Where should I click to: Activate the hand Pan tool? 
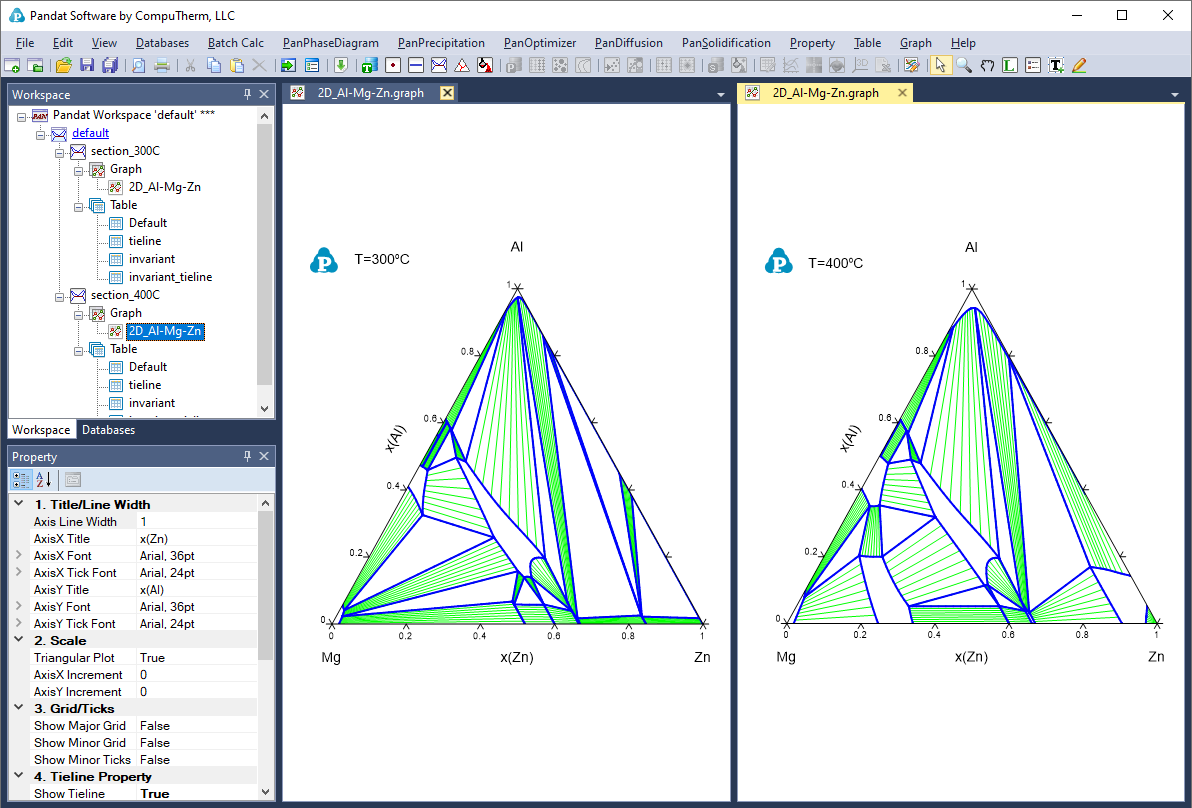click(987, 65)
